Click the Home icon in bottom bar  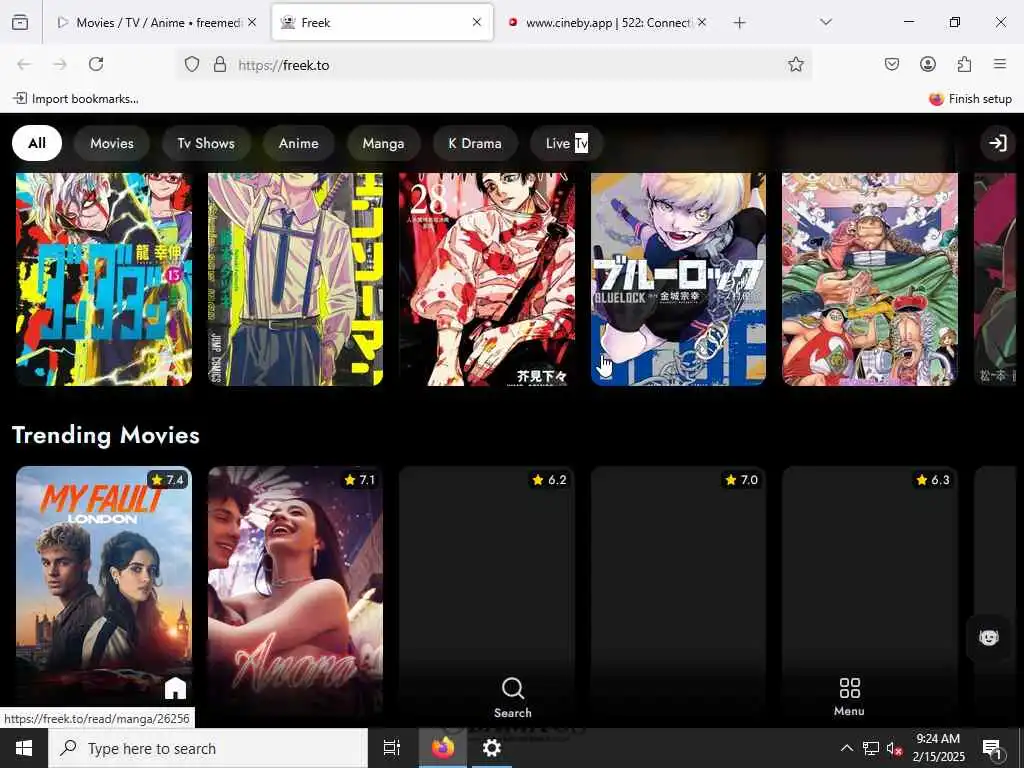[x=175, y=688]
